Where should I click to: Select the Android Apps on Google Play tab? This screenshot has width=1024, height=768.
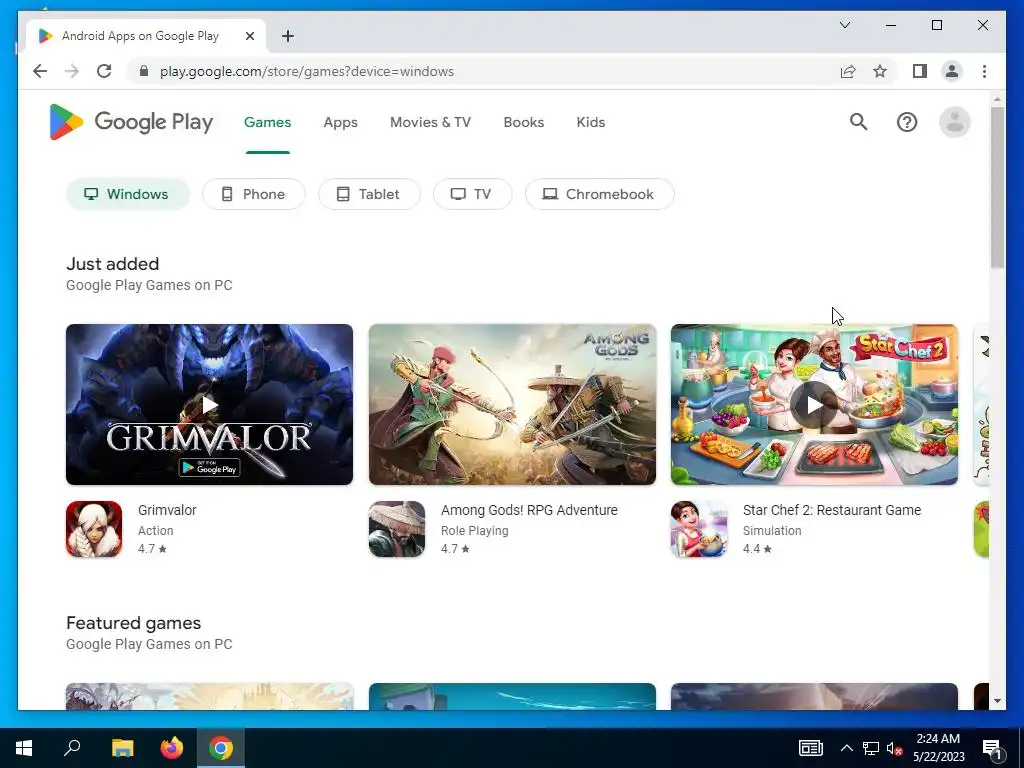(x=146, y=36)
